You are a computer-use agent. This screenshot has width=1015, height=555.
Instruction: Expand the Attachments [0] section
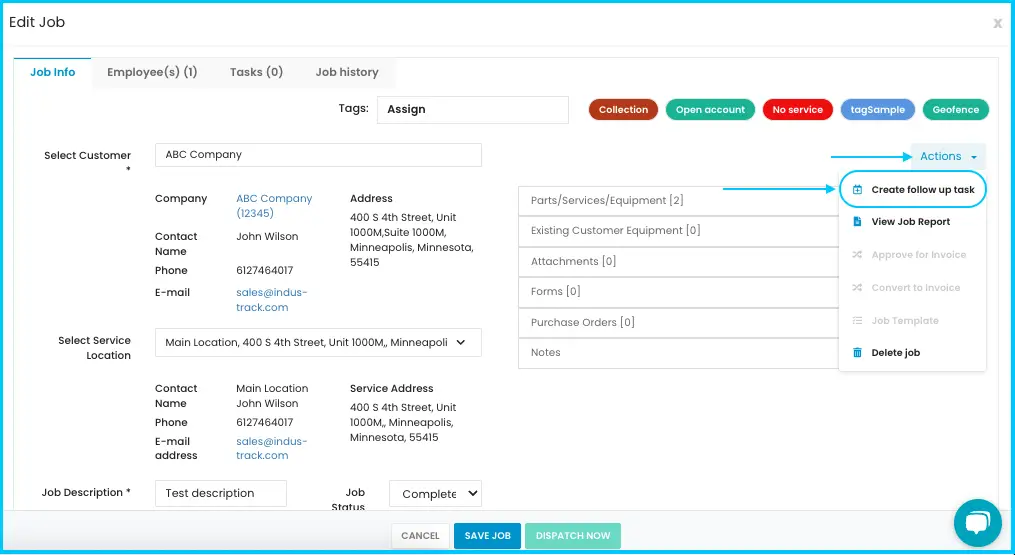pos(678,262)
